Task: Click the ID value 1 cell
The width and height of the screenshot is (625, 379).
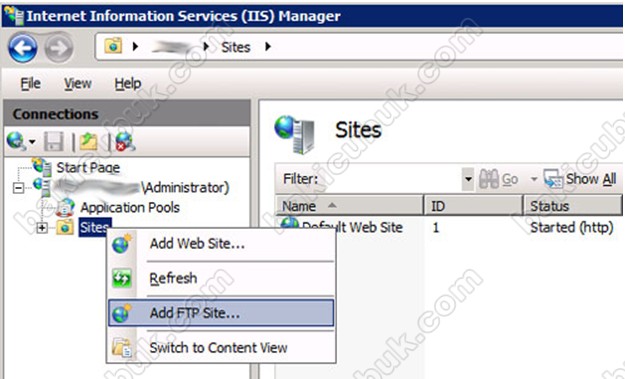Action: (x=436, y=228)
